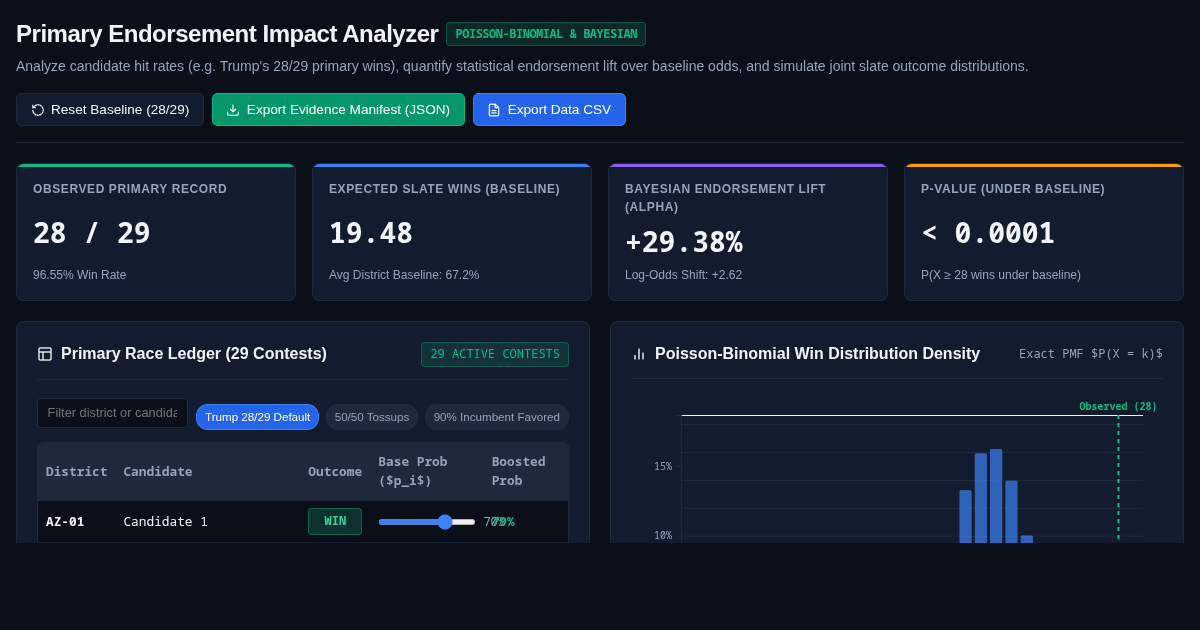
Task: Click the tallest blue bar in the distribution chart
Action: pos(996,496)
